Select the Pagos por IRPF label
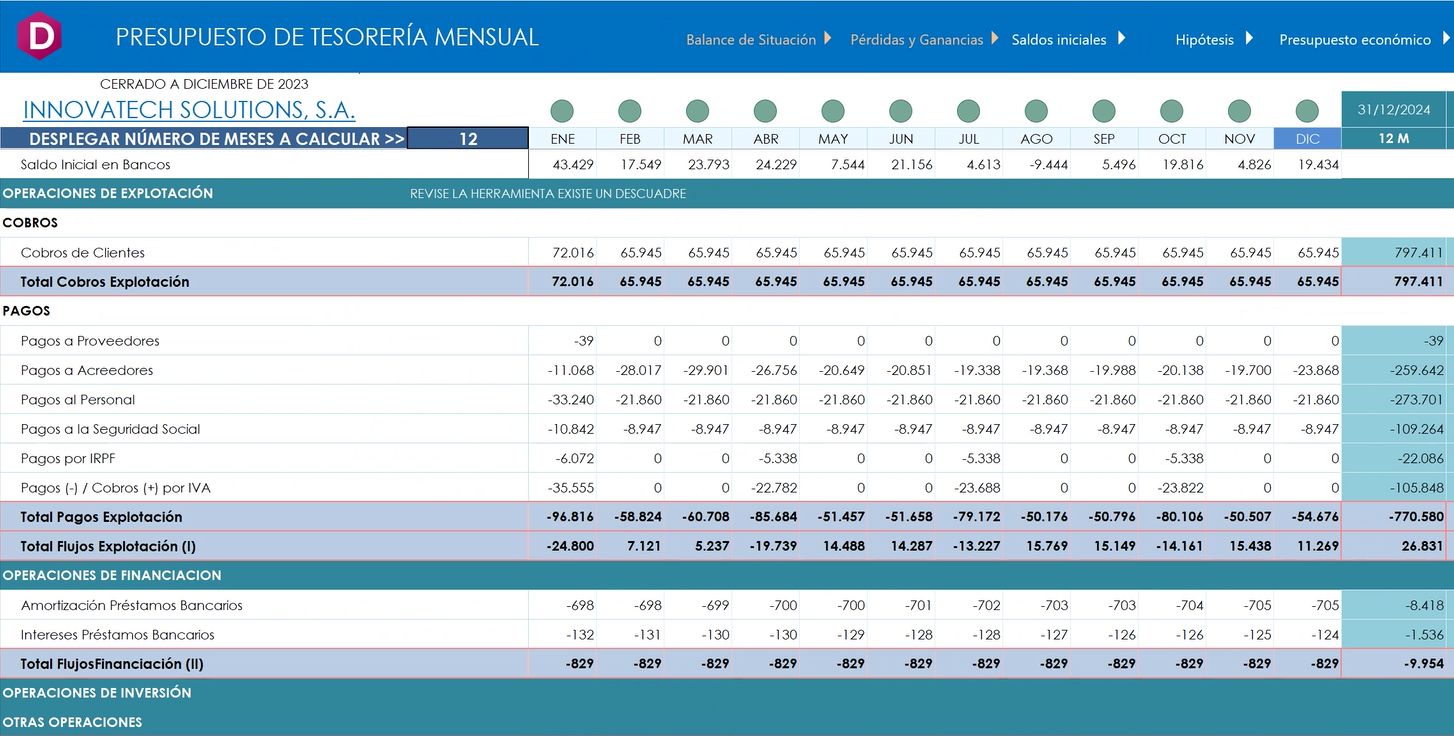Screen dimensions: 1454x736 pyautogui.click(x=69, y=459)
